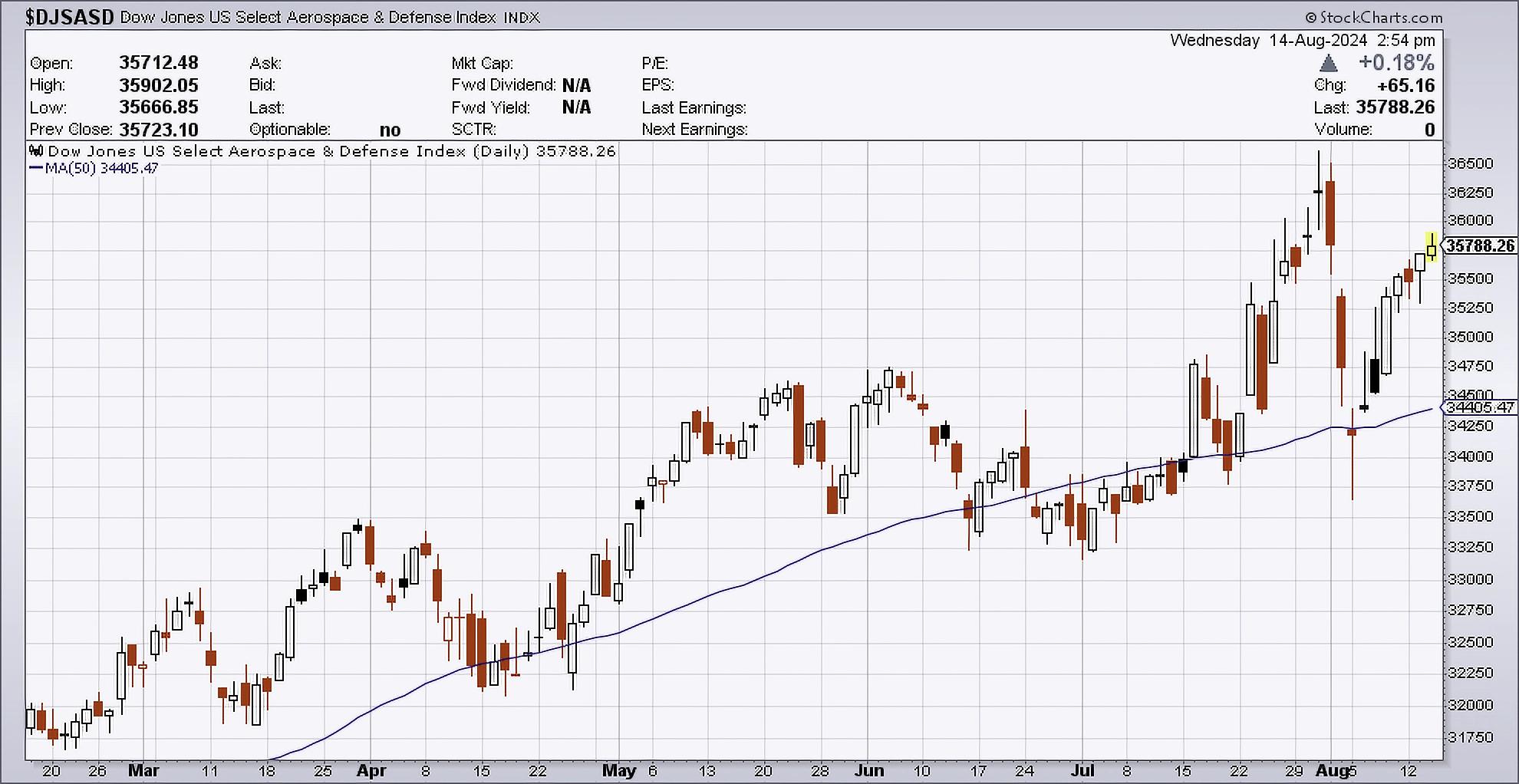Click the 34405.47 moving average axis tag

coord(1480,407)
